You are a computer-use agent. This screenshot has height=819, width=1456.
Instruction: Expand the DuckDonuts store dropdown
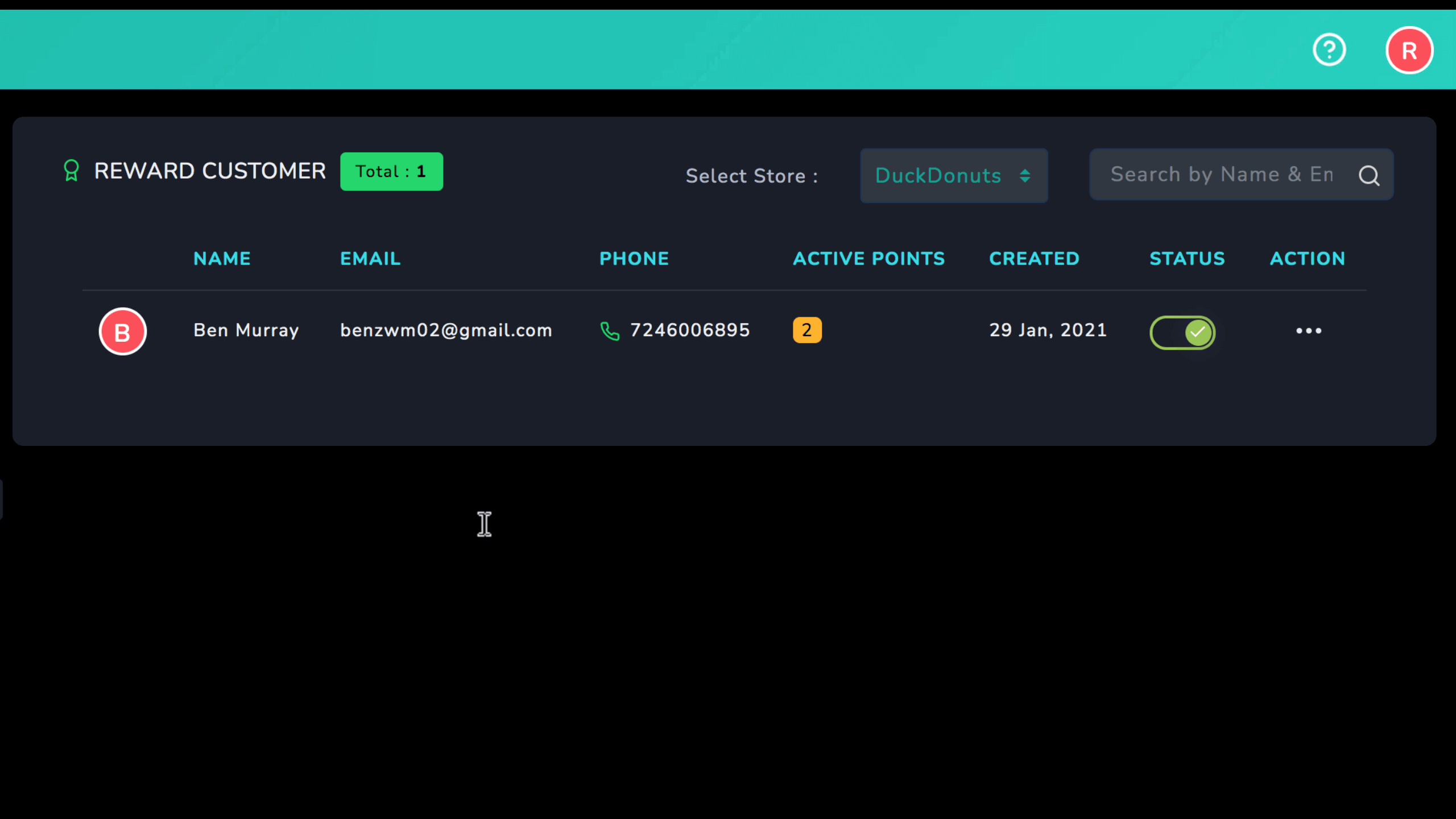pyautogui.click(x=953, y=176)
